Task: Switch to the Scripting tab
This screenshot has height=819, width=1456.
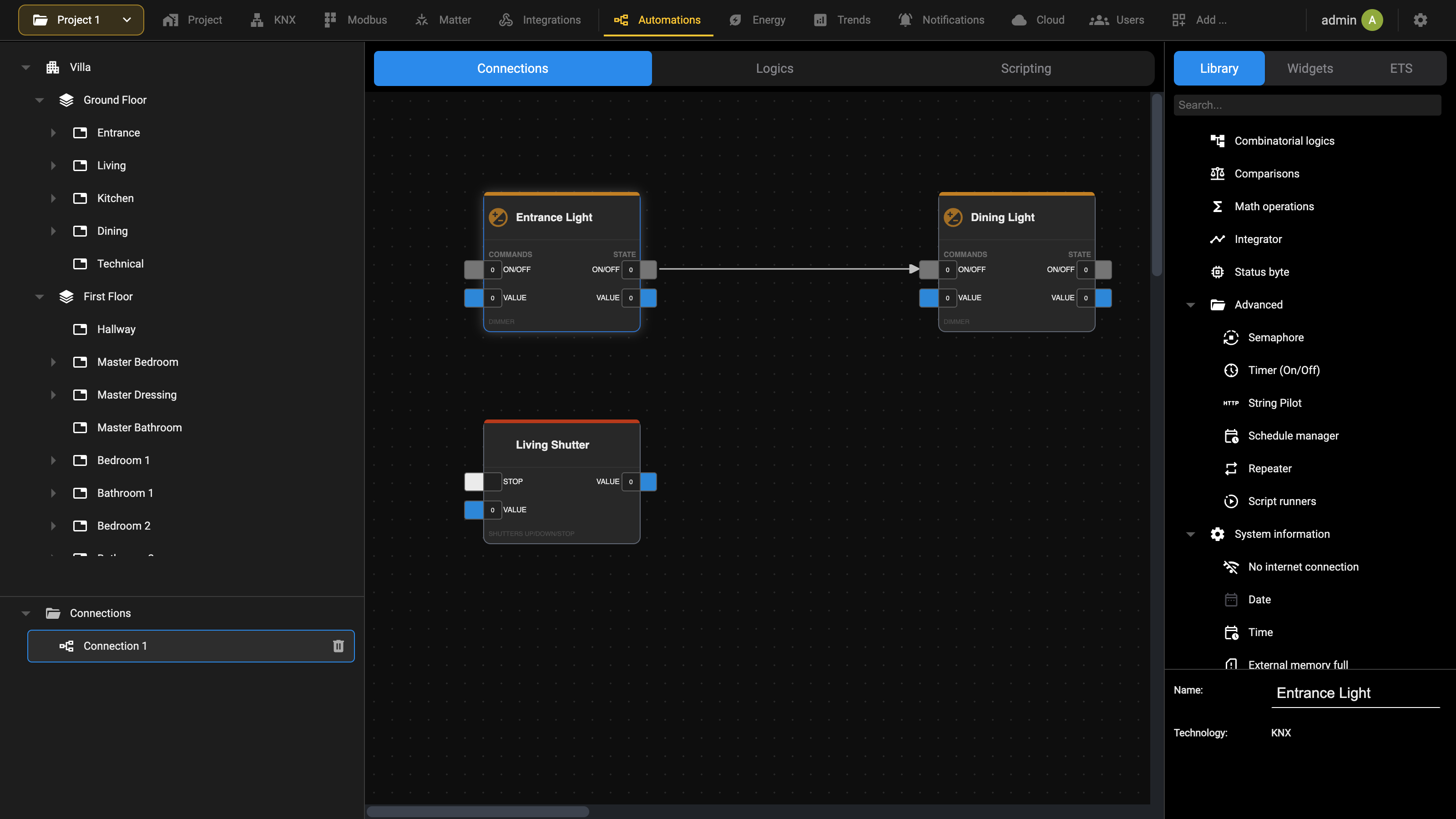Action: 1026,68
